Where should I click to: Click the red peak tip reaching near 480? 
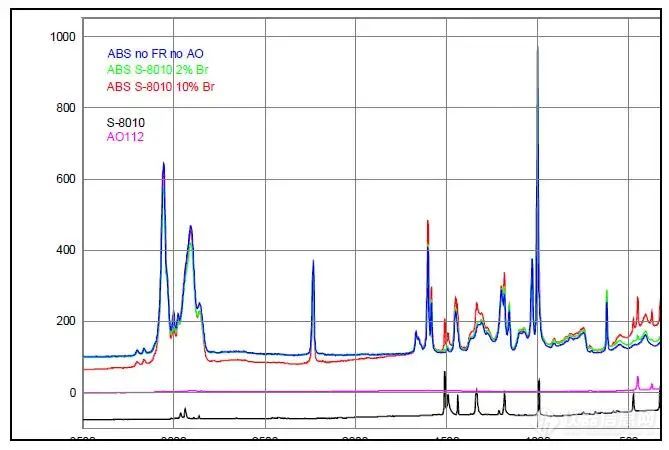pyautogui.click(x=428, y=221)
